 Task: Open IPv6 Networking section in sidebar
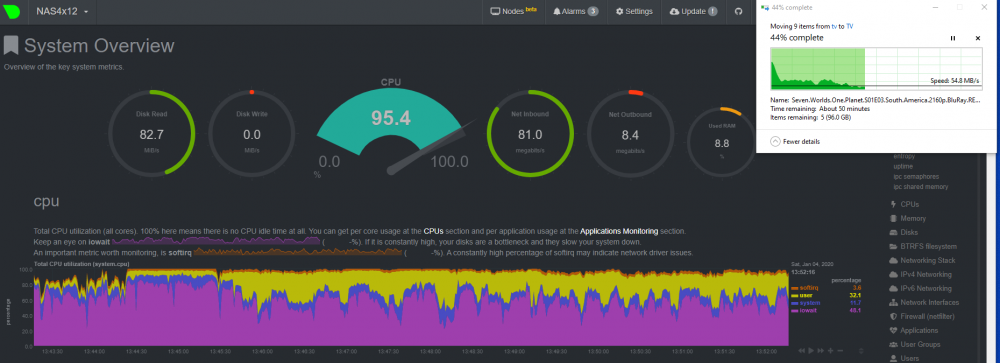click(x=920, y=289)
